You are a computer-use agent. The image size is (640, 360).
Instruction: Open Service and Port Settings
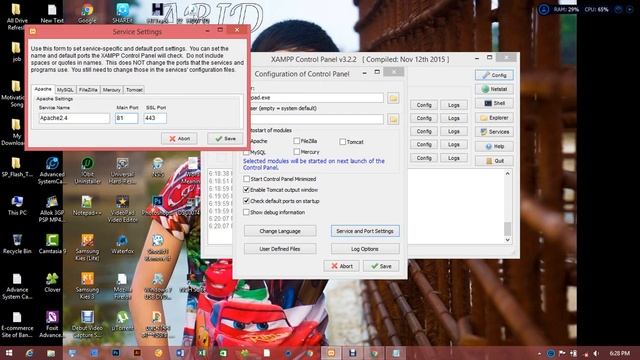pos(365,231)
